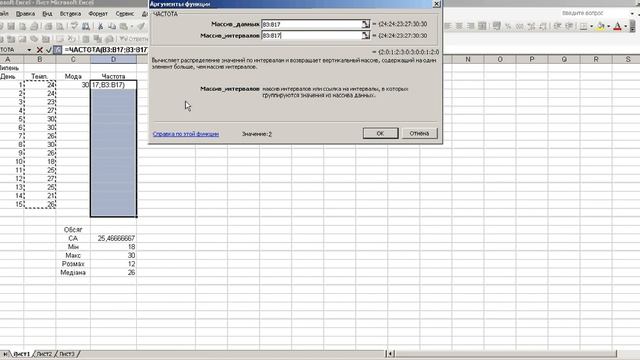Click the fx Insert Function button
640x360 pixels.
tap(58, 50)
